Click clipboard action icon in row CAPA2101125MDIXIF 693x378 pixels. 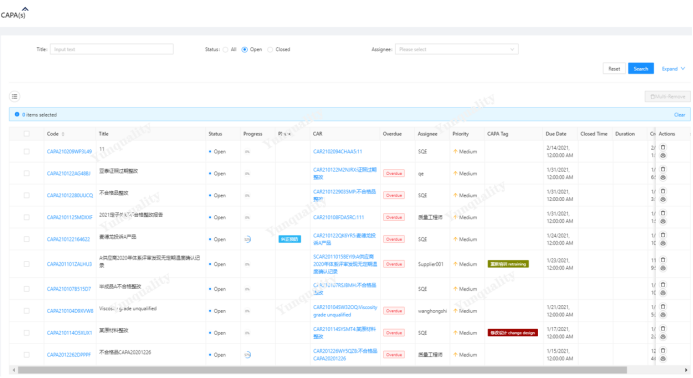[663, 213]
